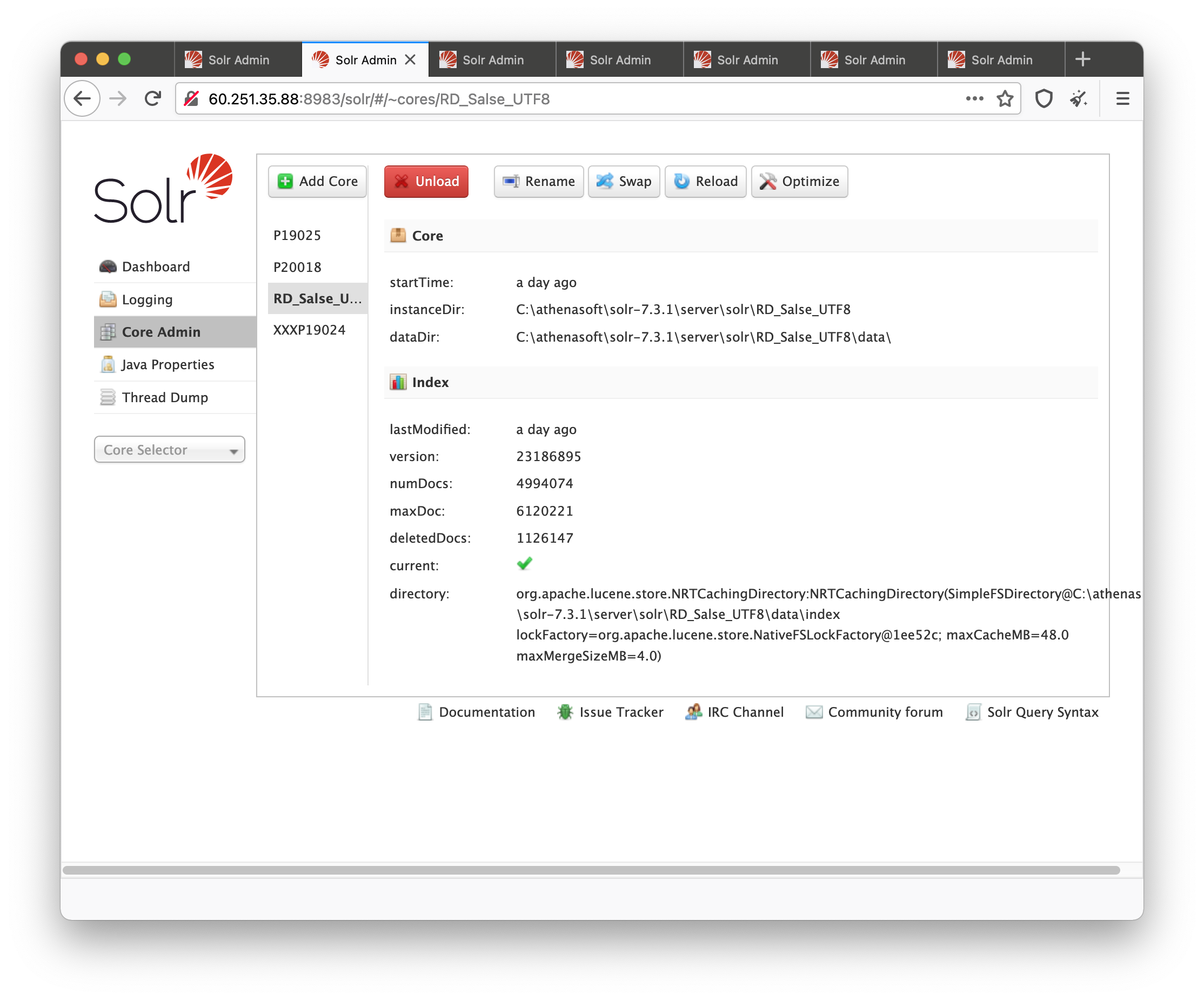Click the Swap core button

pyautogui.click(x=624, y=181)
